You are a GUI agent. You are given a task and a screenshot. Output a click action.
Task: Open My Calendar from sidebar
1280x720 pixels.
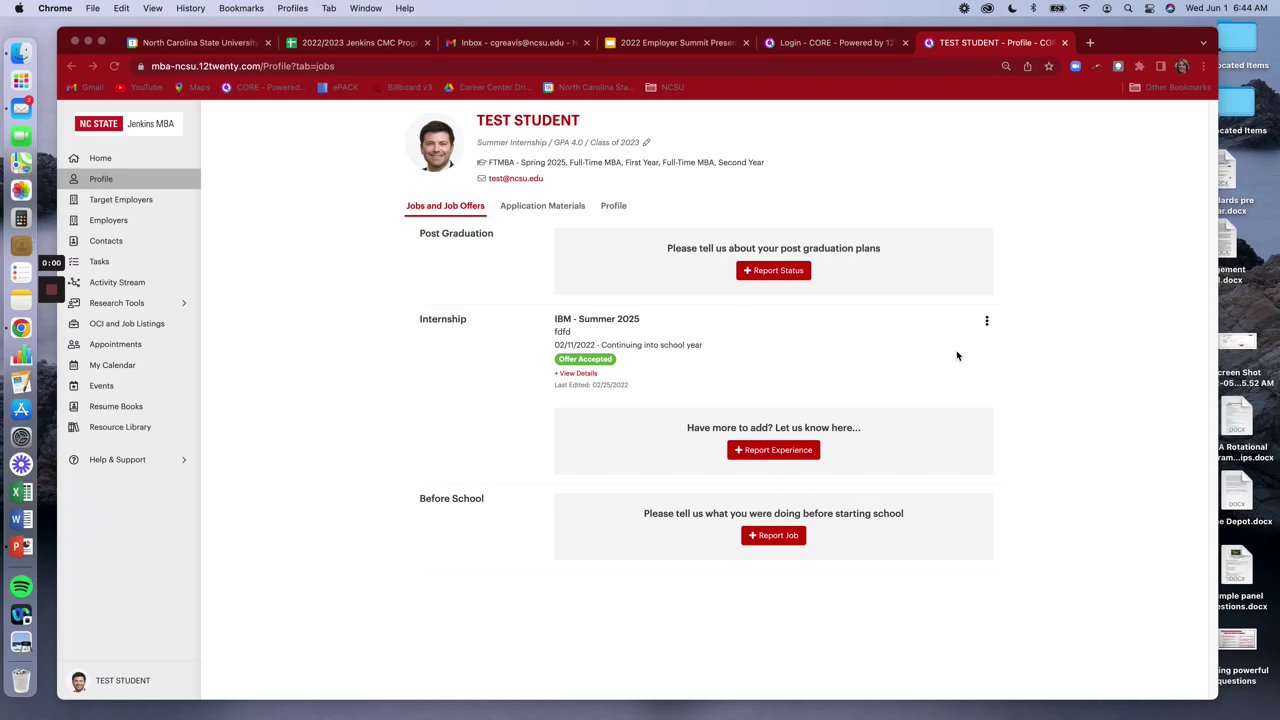[x=112, y=365]
